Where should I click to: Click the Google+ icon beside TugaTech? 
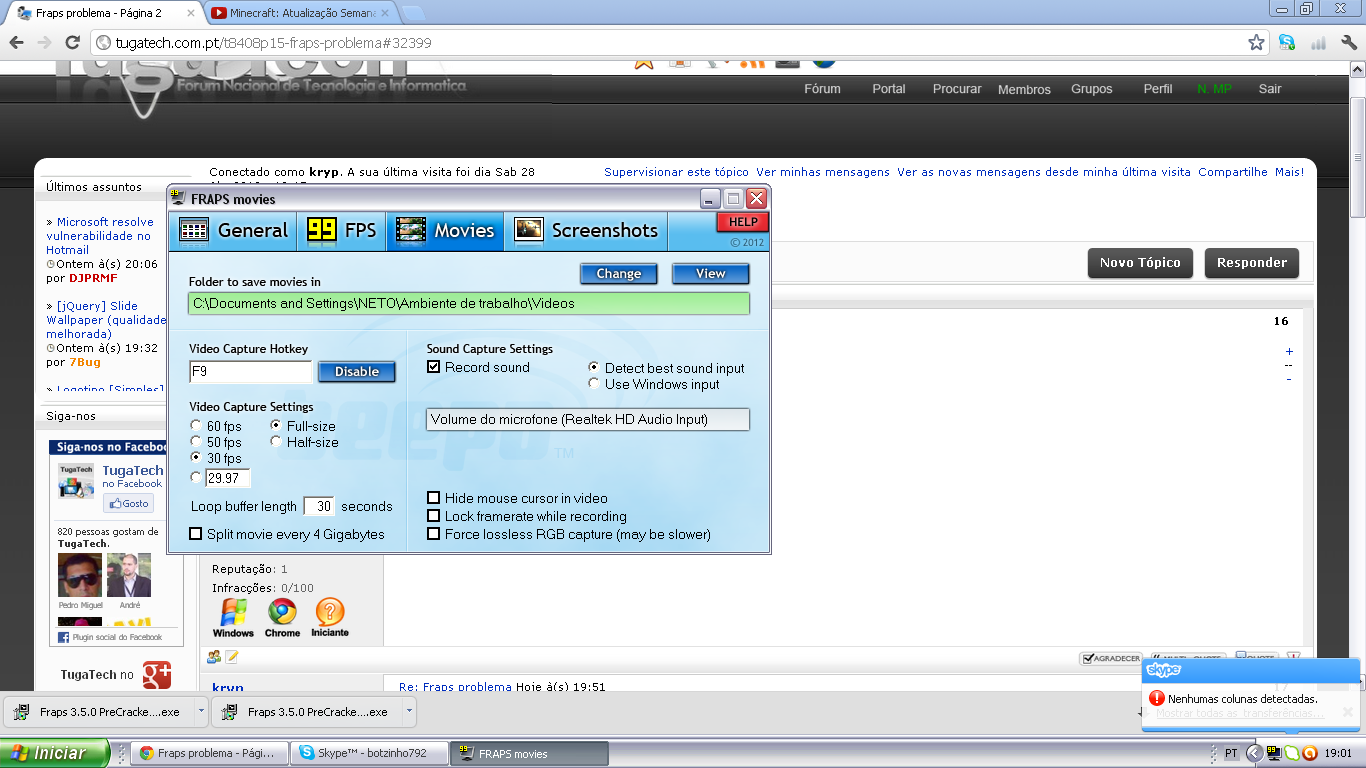tap(156, 675)
